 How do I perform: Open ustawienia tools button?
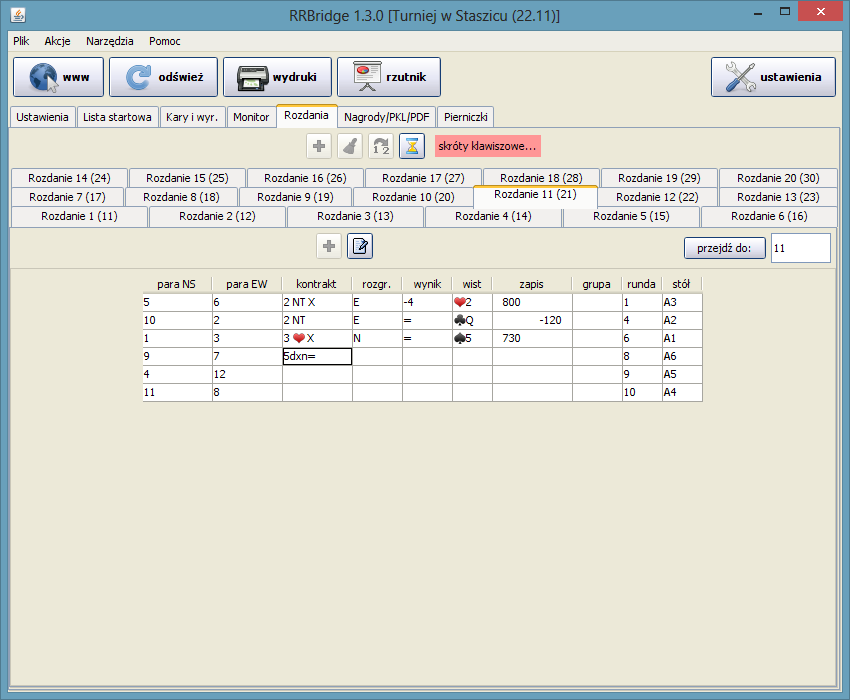773,77
